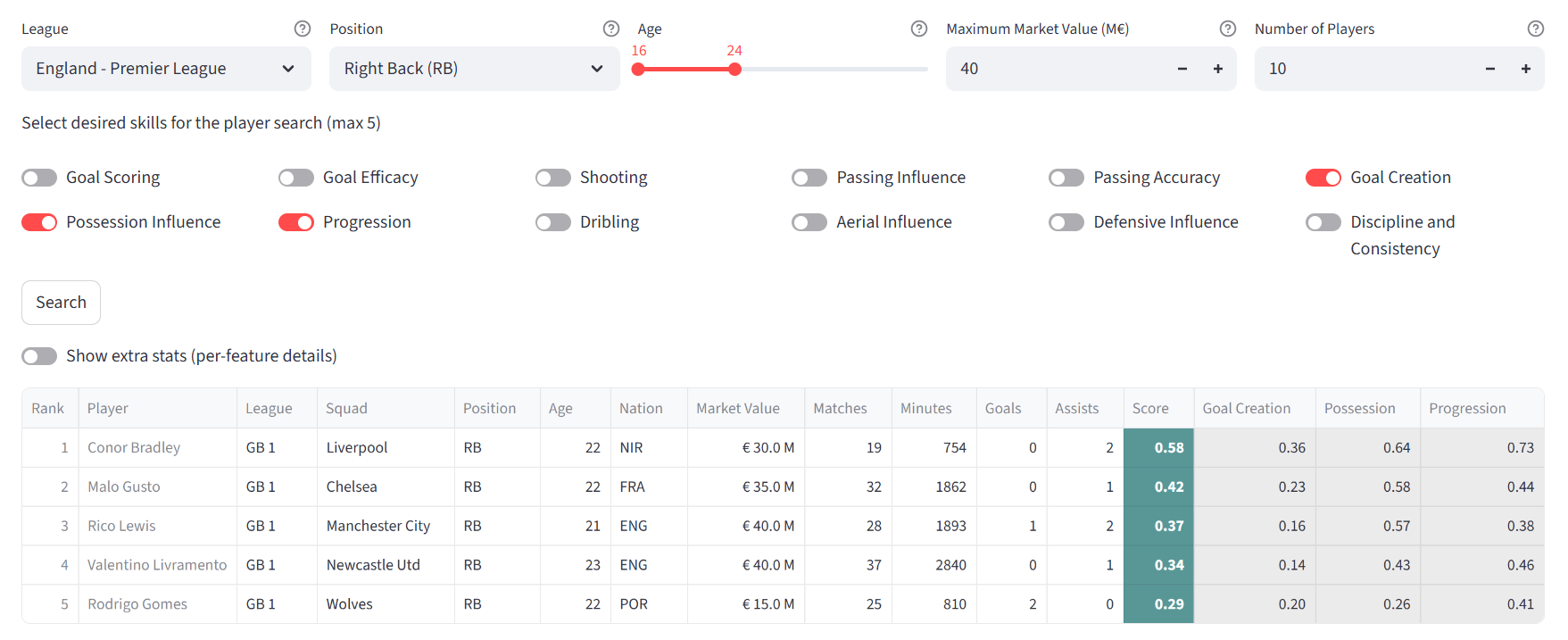Screen dimensions: 1568x640
Task: Increase Number of Players with plus icon
Action: tap(1525, 69)
